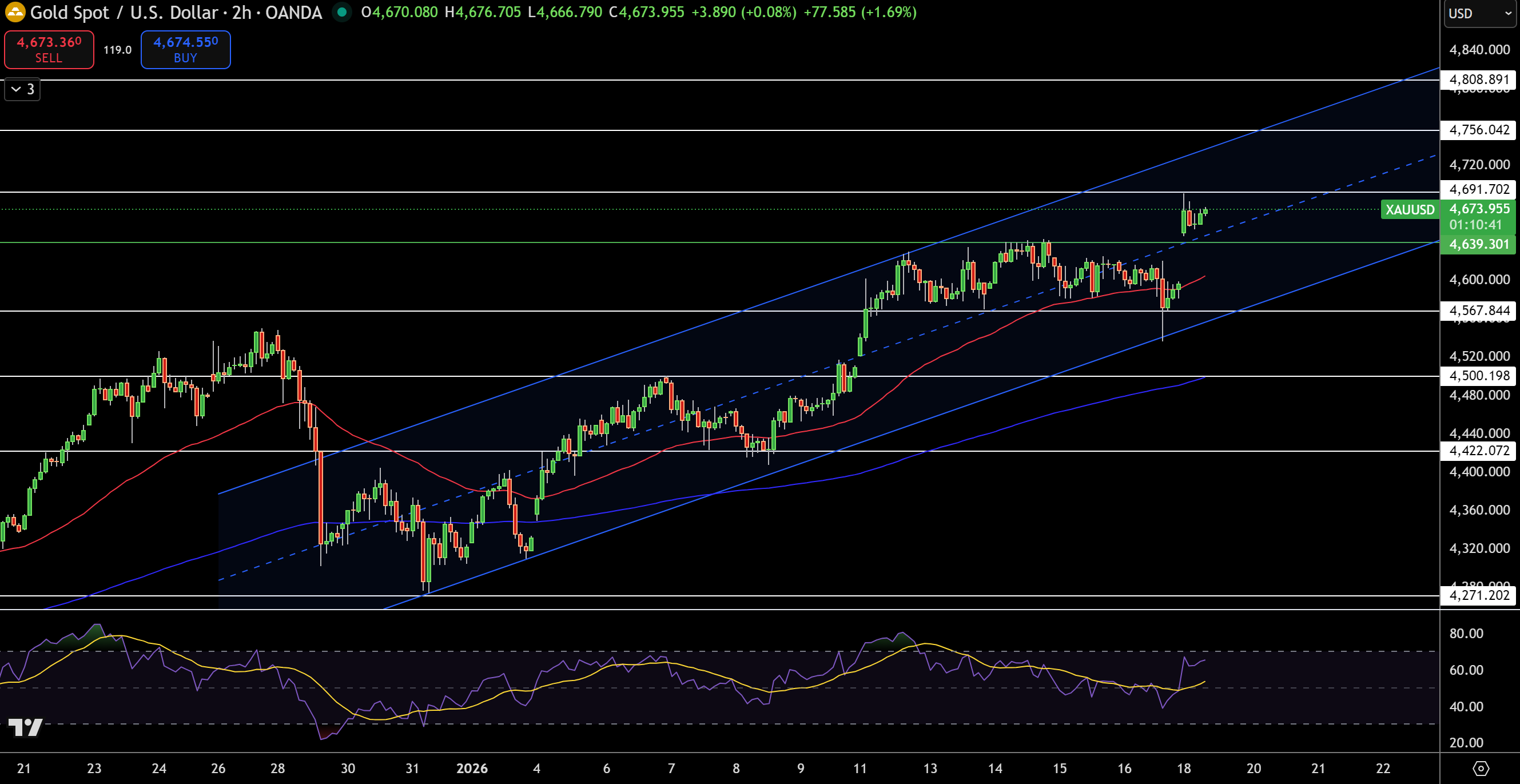Select the 4,567.844 support level label
Image resolution: width=1520 pixels, height=784 pixels.
[x=1479, y=311]
